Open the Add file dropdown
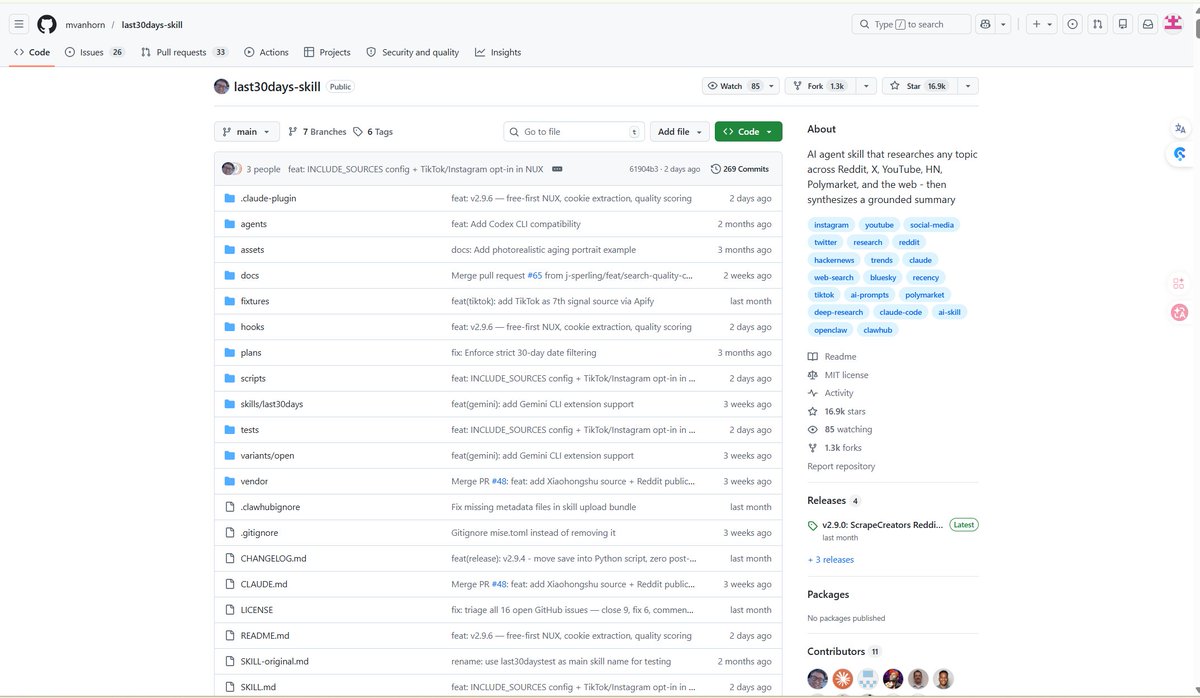The width and height of the screenshot is (1200, 698). [x=680, y=132]
